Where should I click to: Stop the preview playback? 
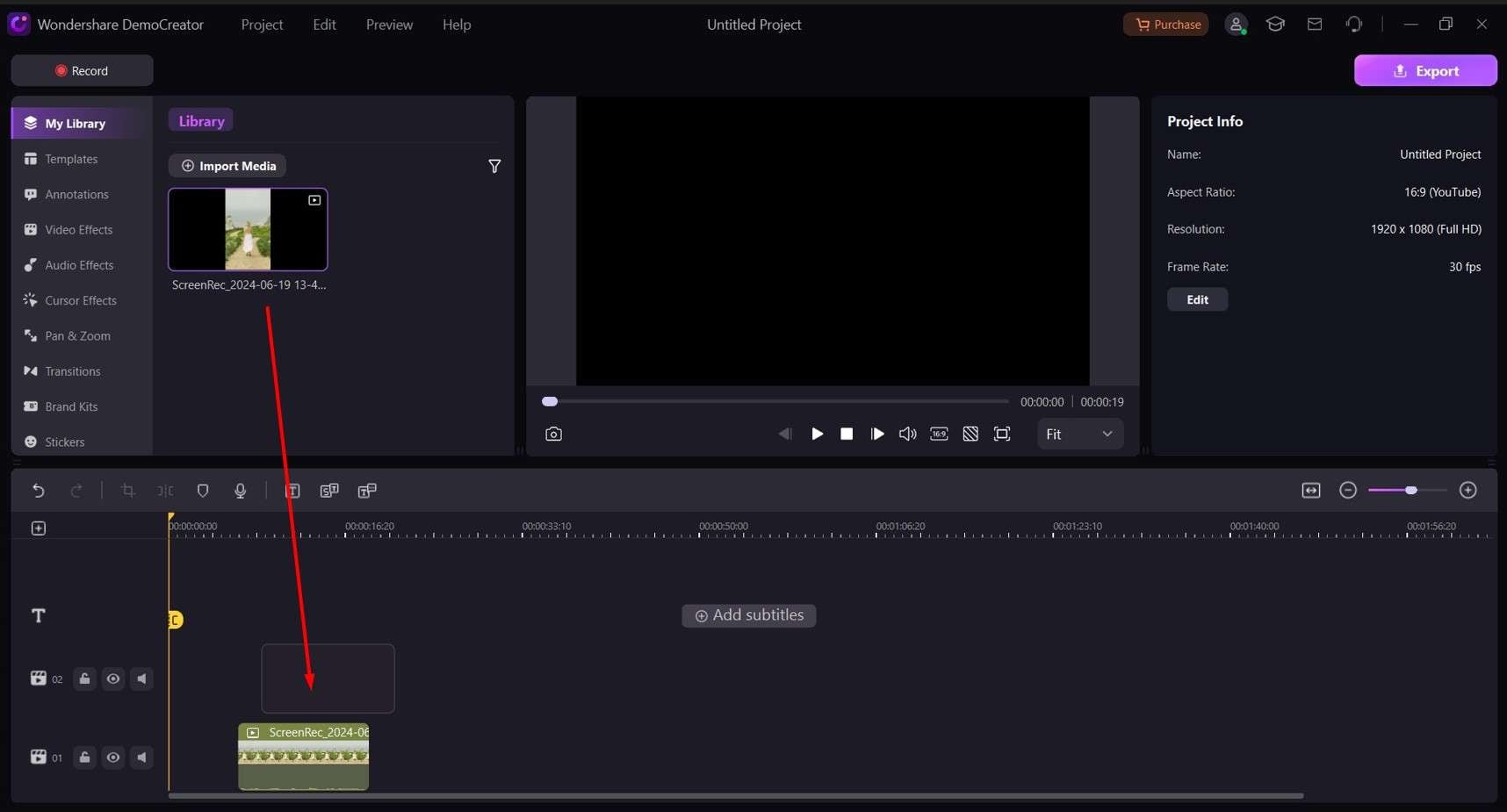847,434
